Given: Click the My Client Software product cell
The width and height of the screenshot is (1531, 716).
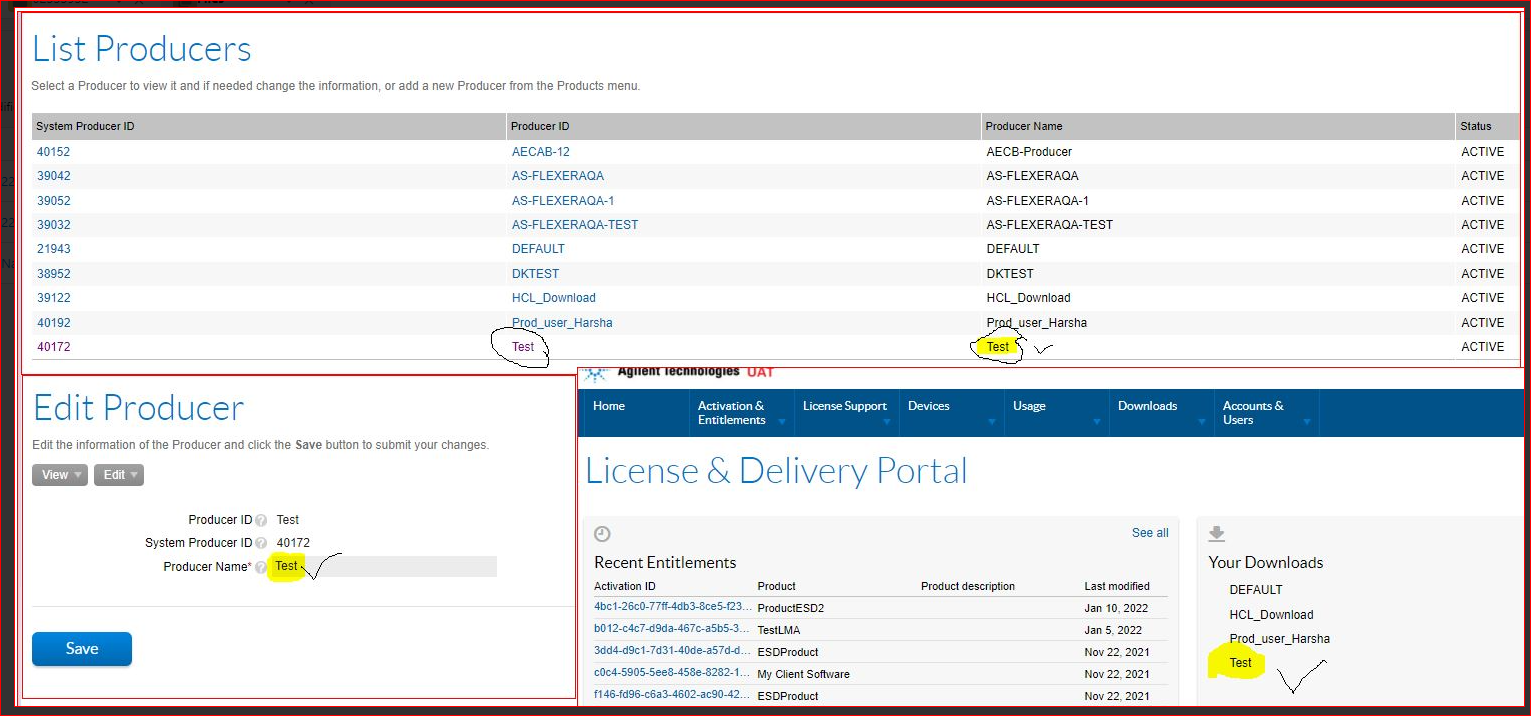Looking at the screenshot, I should coord(804,674).
